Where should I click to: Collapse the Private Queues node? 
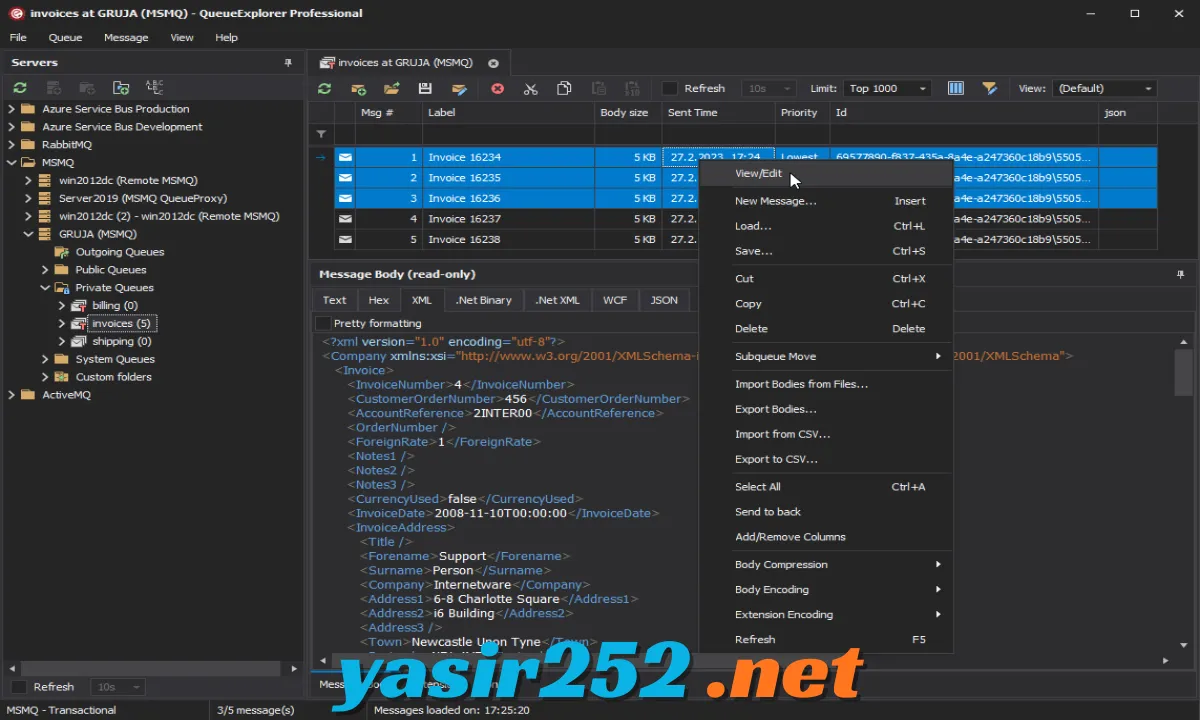point(45,288)
